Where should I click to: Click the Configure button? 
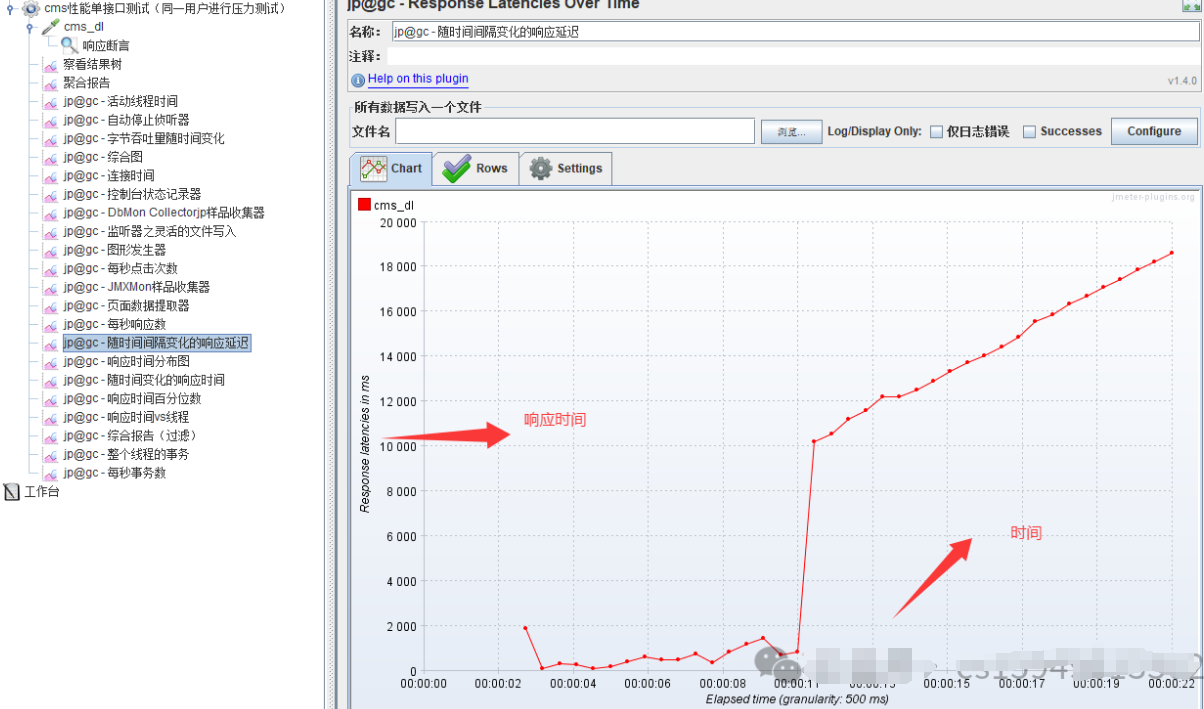tap(1154, 131)
